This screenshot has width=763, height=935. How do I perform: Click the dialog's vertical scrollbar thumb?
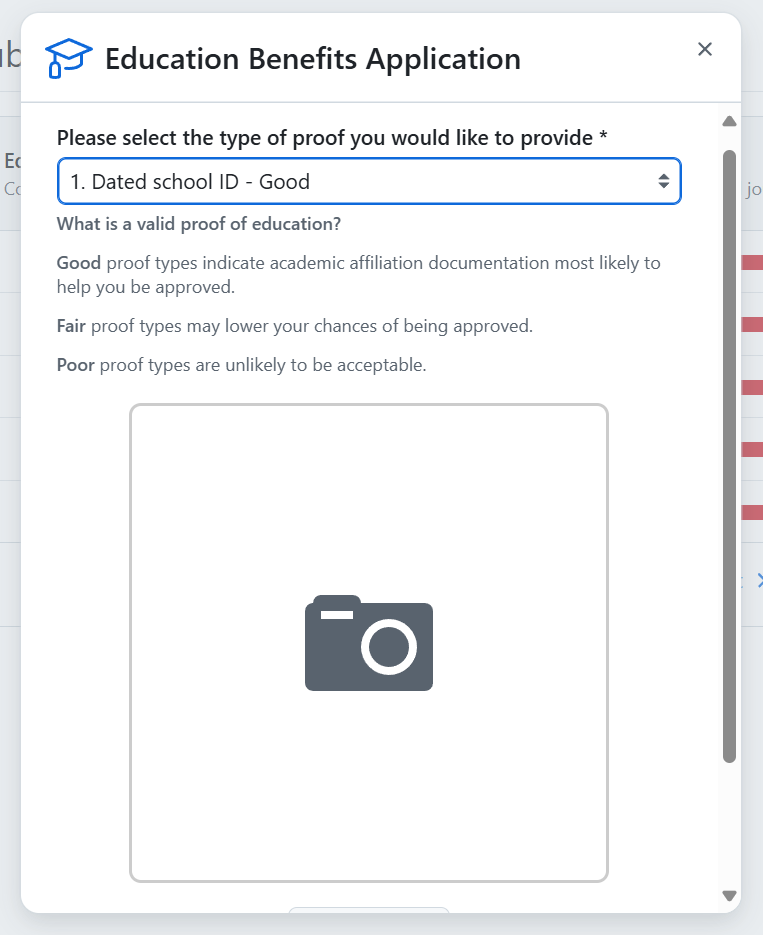coord(729,455)
